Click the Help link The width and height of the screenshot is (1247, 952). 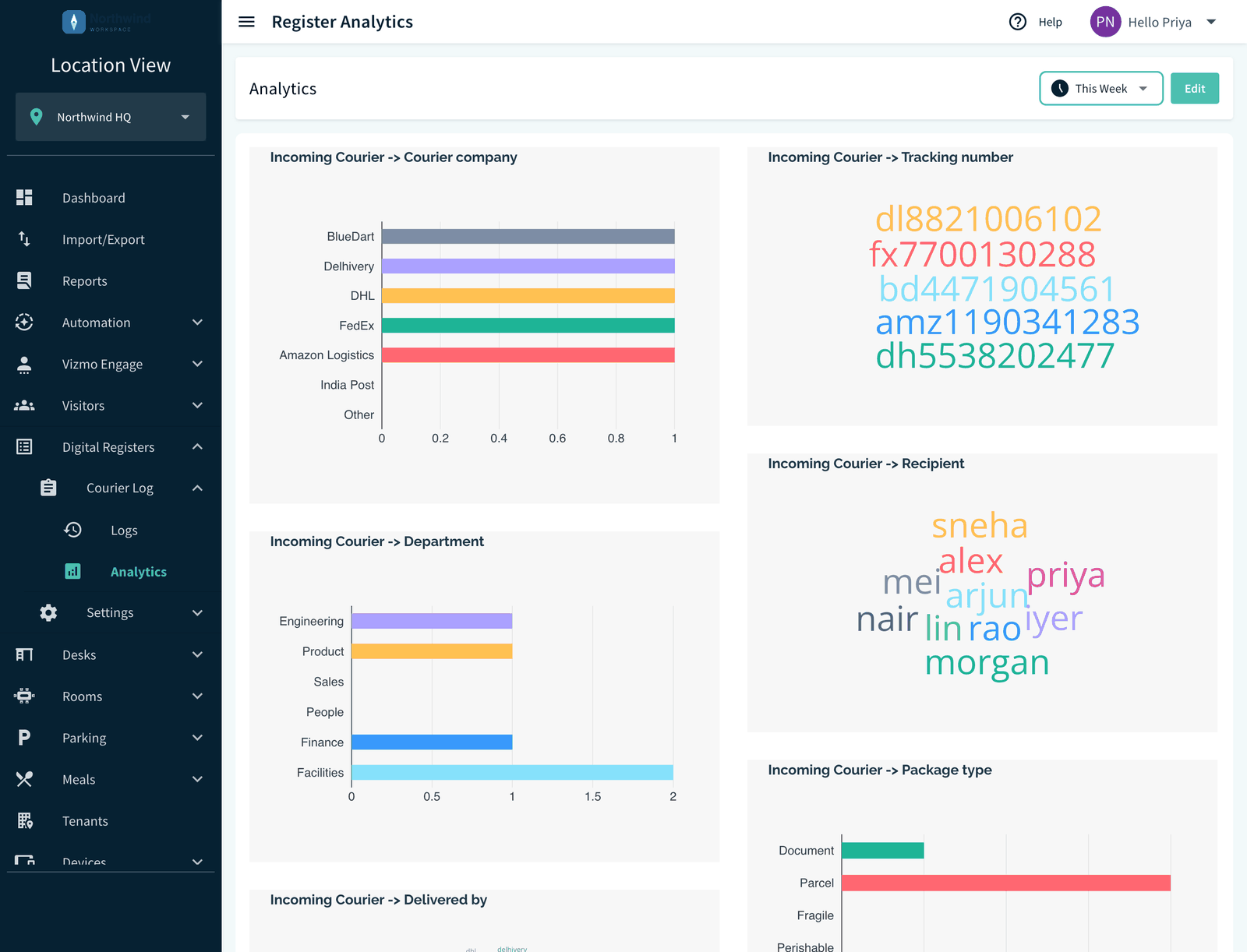point(1050,22)
